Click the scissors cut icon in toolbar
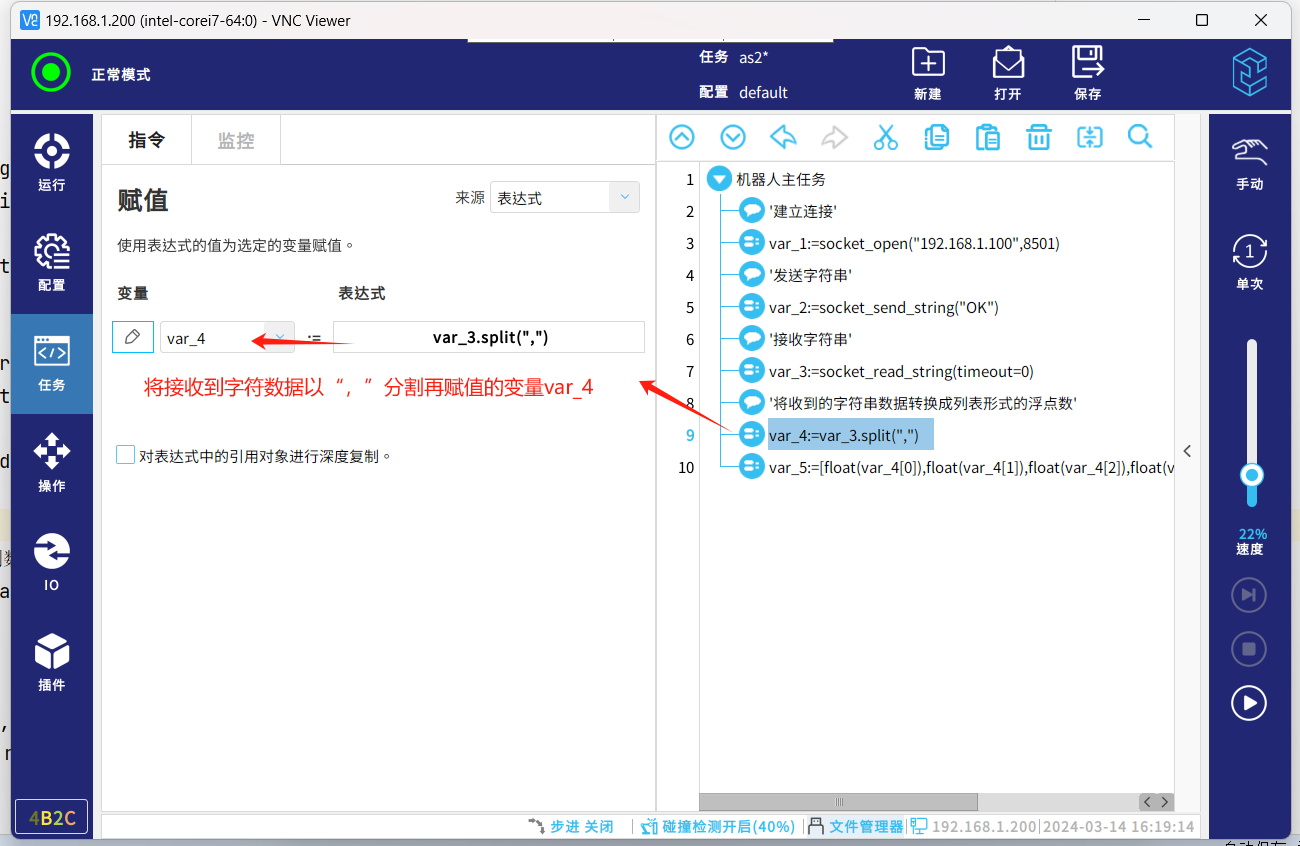This screenshot has width=1300, height=846. click(x=885, y=137)
